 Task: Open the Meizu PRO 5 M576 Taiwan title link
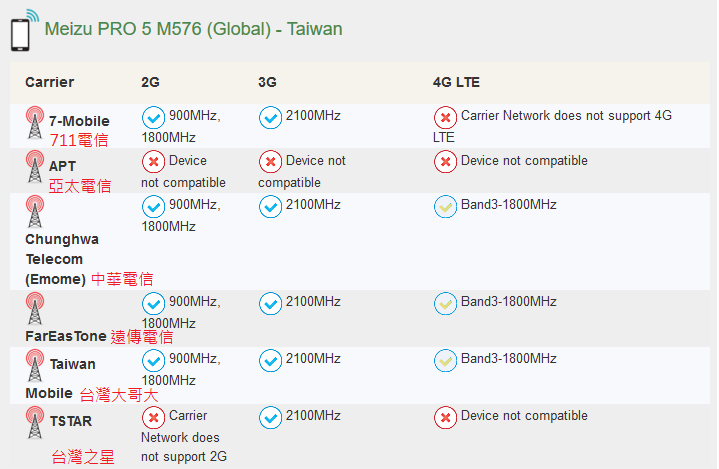193,29
